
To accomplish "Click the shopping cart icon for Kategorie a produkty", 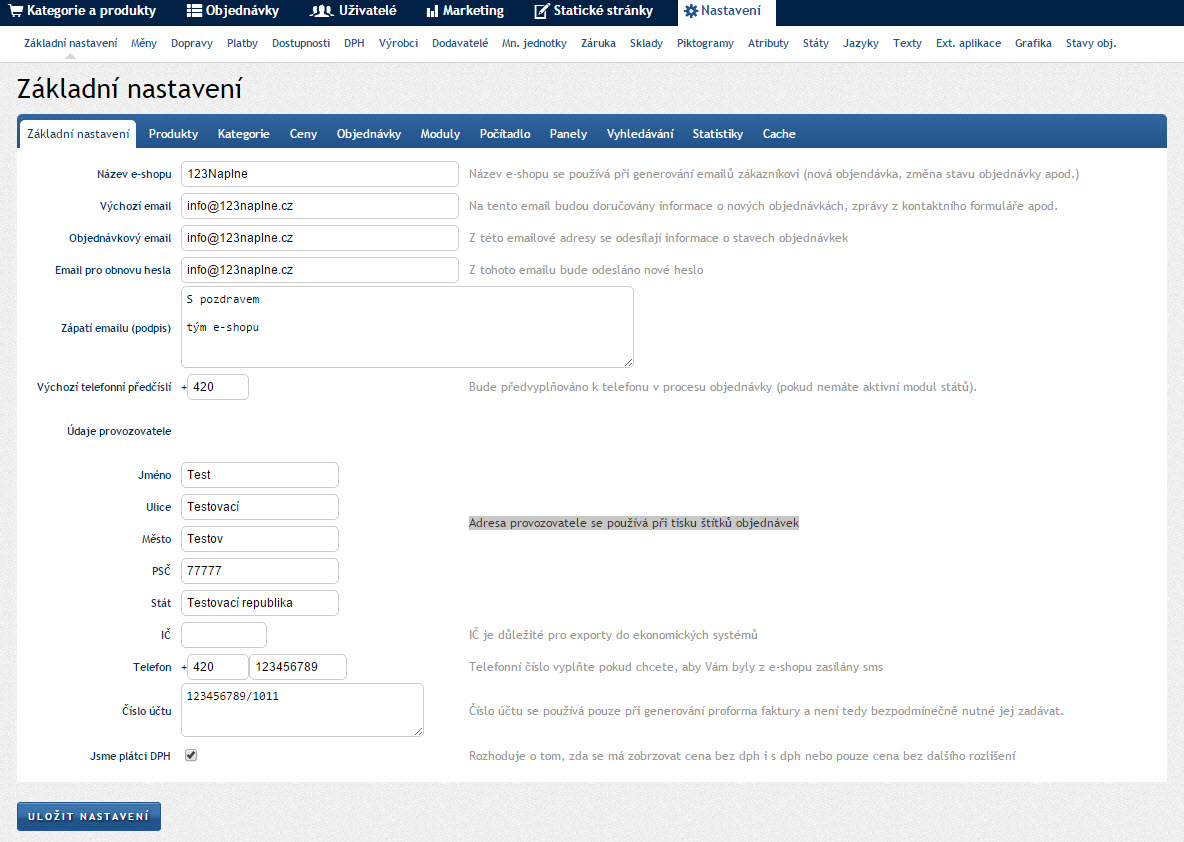I will click(x=15, y=11).
